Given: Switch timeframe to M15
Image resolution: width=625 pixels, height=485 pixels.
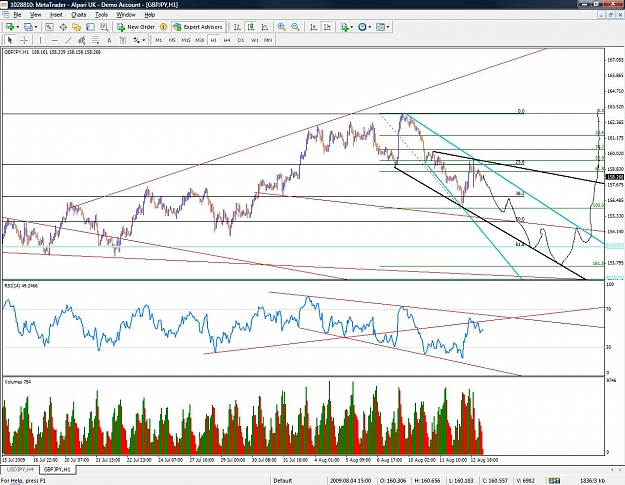Looking at the screenshot, I should [186, 40].
